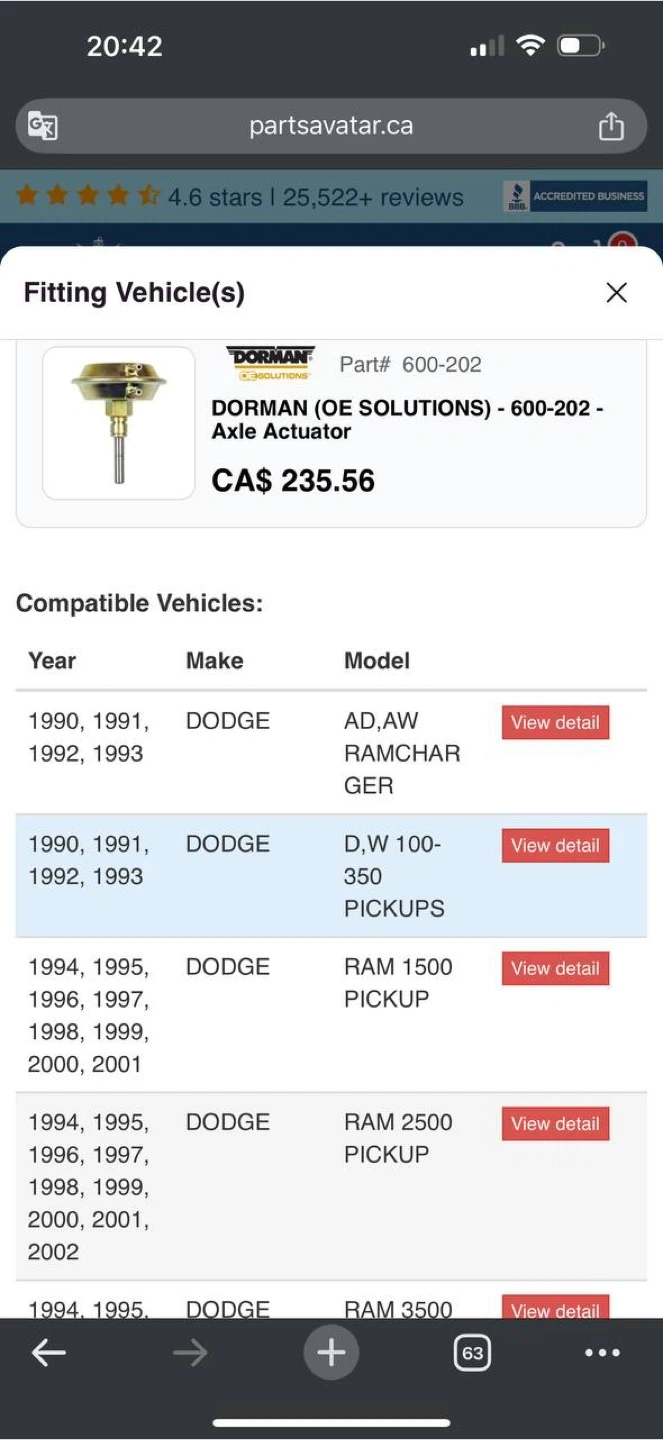
Task: View detail for D,W 100-350 Pickups
Action: coord(555,846)
